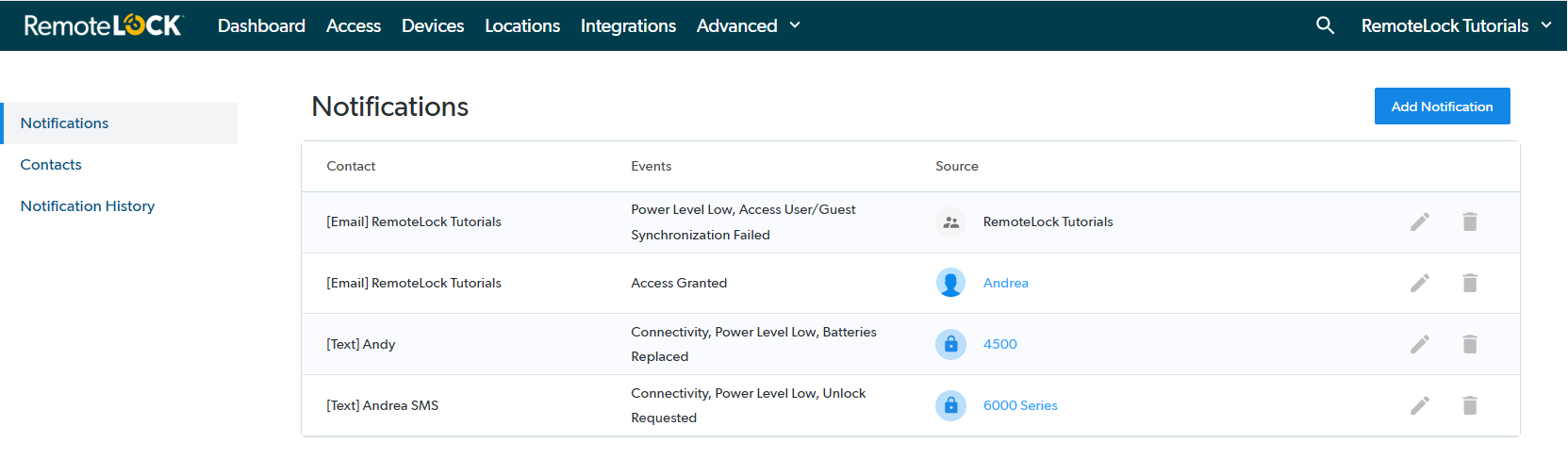The width and height of the screenshot is (1568, 459).
Task: Click the Add Notification button
Action: (x=1442, y=107)
